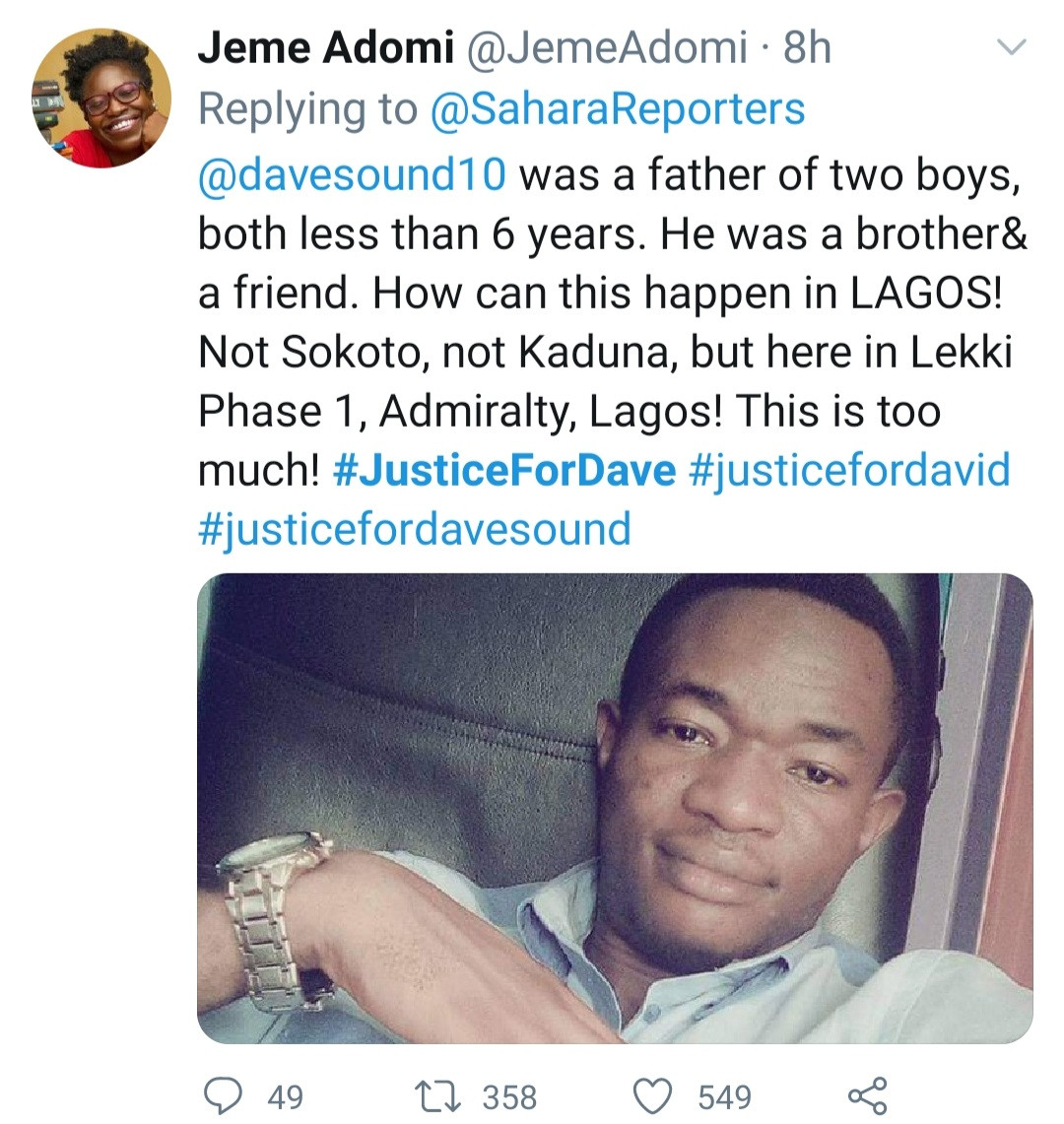Image resolution: width=1064 pixels, height=1124 pixels.
Task: Click the 8h timestamp
Action: pos(807,47)
